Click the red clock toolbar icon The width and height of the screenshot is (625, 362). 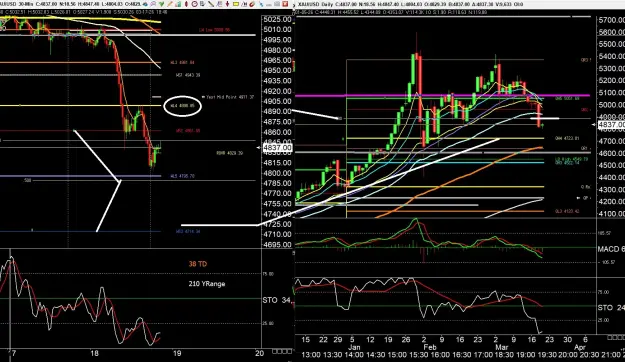pyautogui.click(x=195, y=4)
